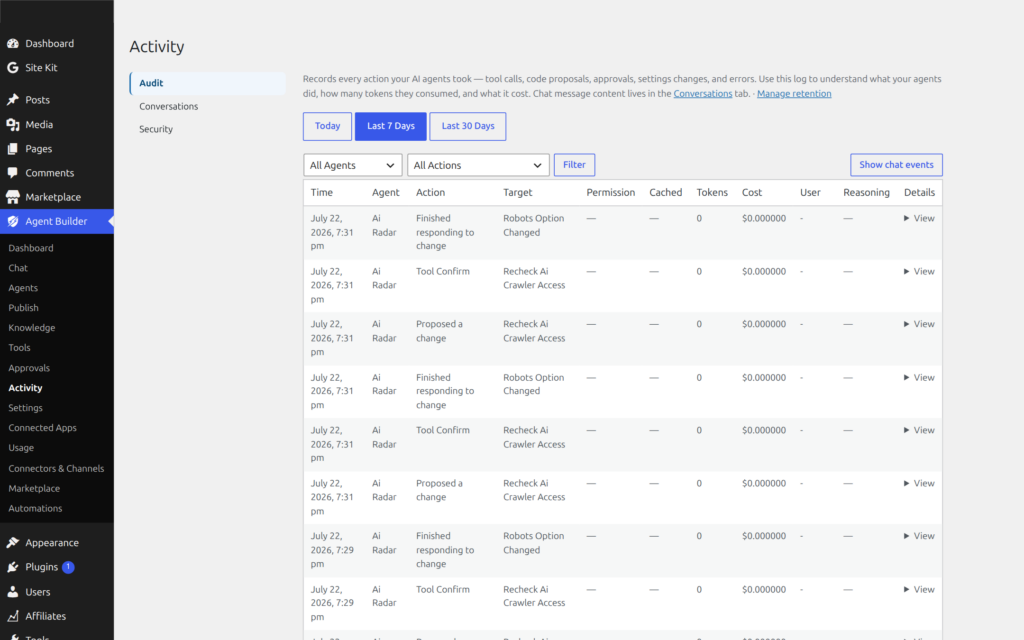Click the Marketplace storefront icon
Viewport: 1024px width, 640px height.
12,197
